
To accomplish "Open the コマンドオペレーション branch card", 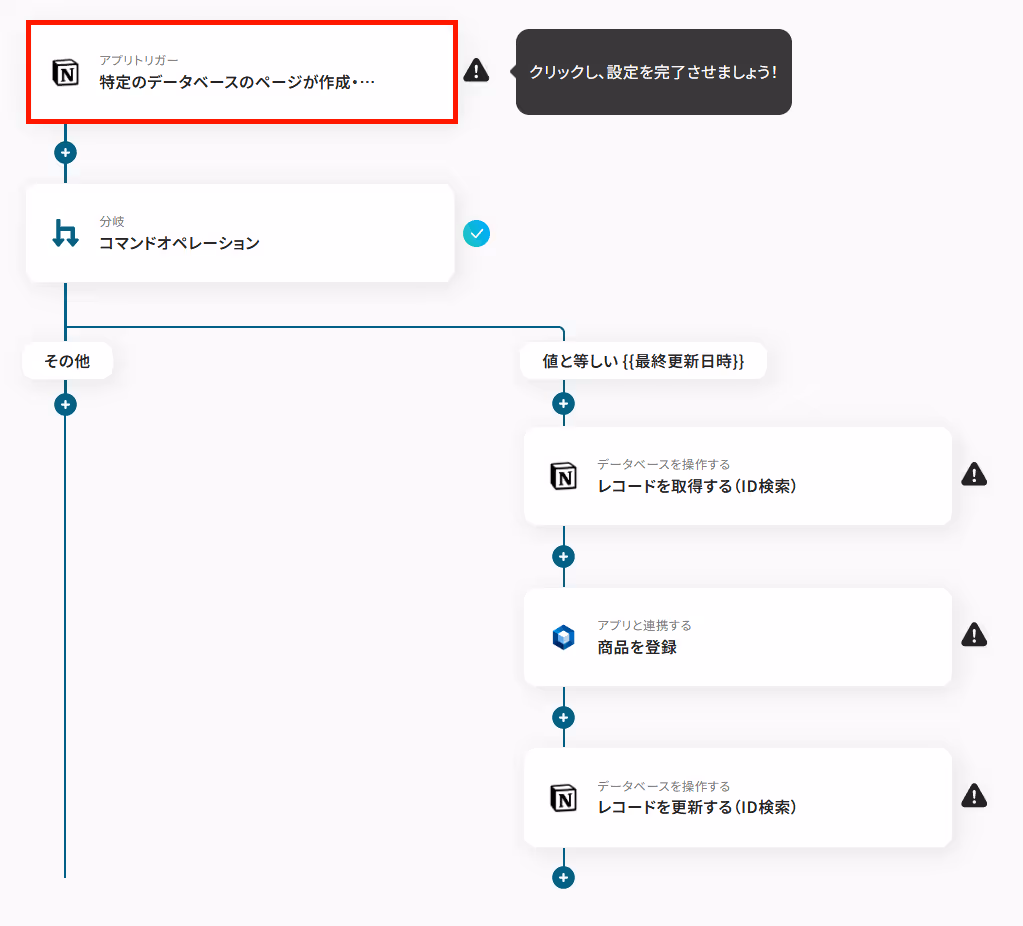I will 240,233.
